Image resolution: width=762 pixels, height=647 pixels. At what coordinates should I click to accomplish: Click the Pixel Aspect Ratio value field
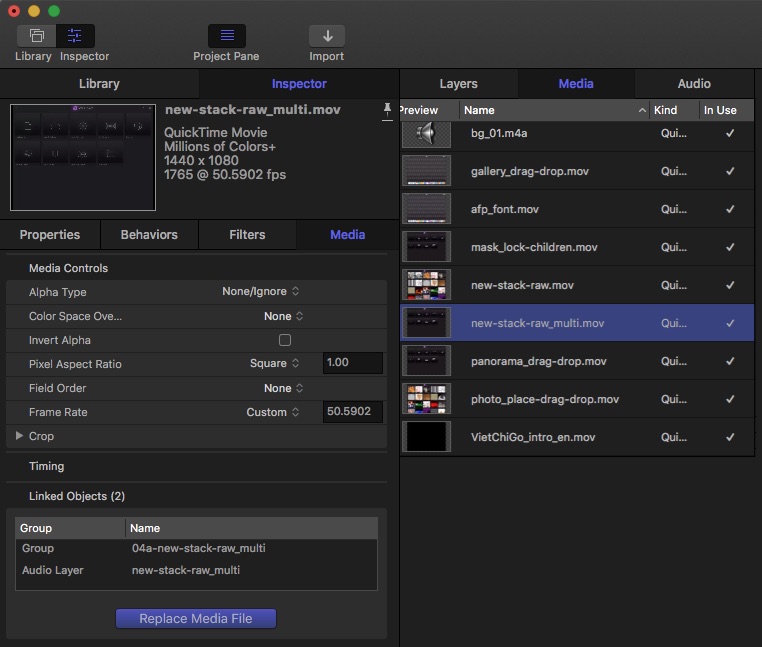(352, 363)
